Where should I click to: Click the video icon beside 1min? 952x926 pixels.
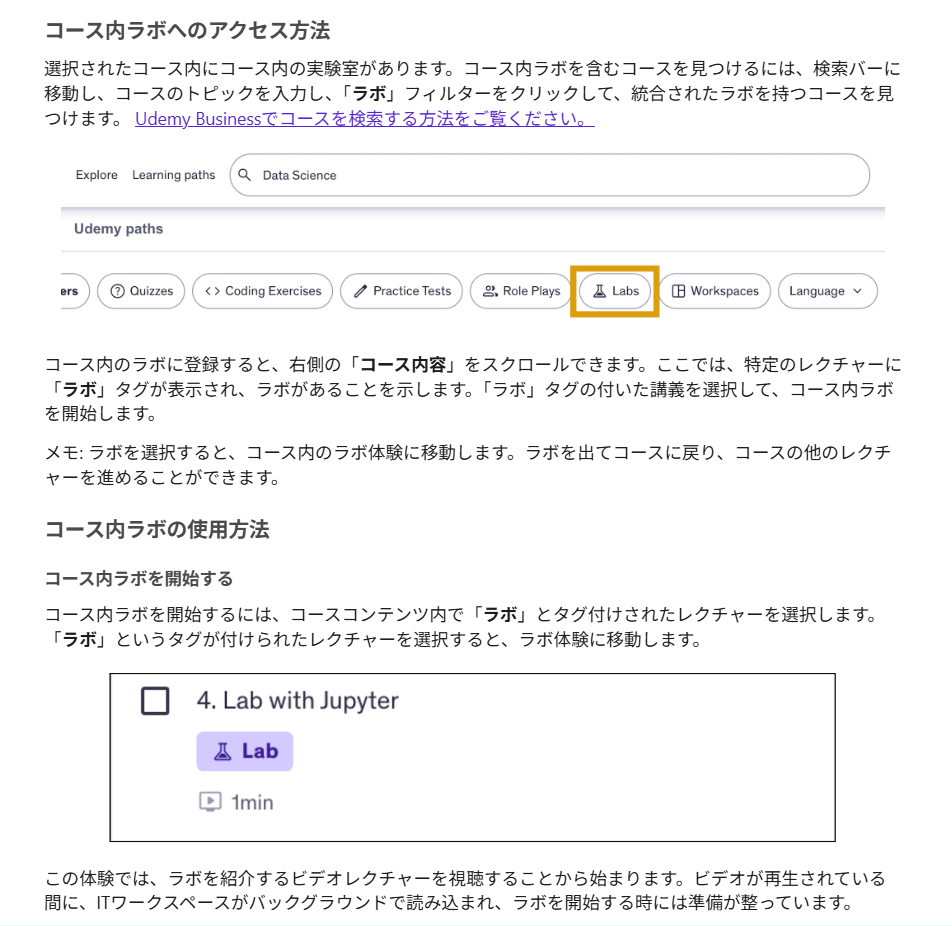pos(209,802)
